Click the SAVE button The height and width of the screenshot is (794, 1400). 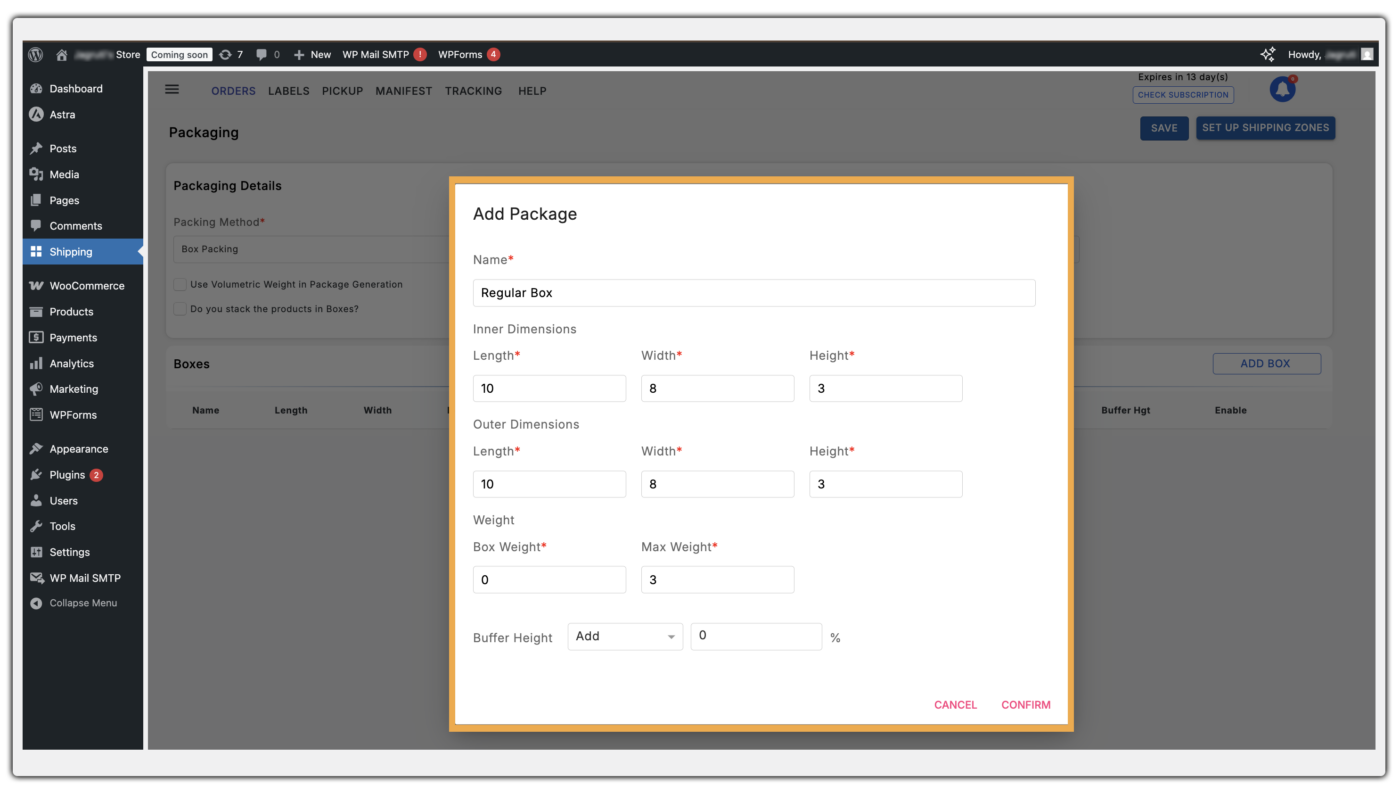click(x=1164, y=128)
